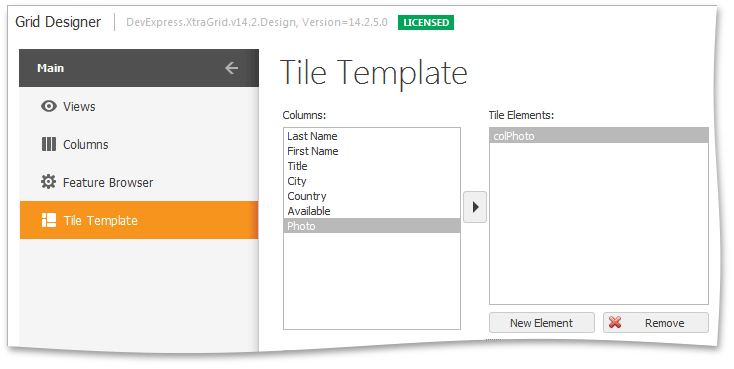734x369 pixels.
Task: Click the New Element button
Action: pos(542,323)
